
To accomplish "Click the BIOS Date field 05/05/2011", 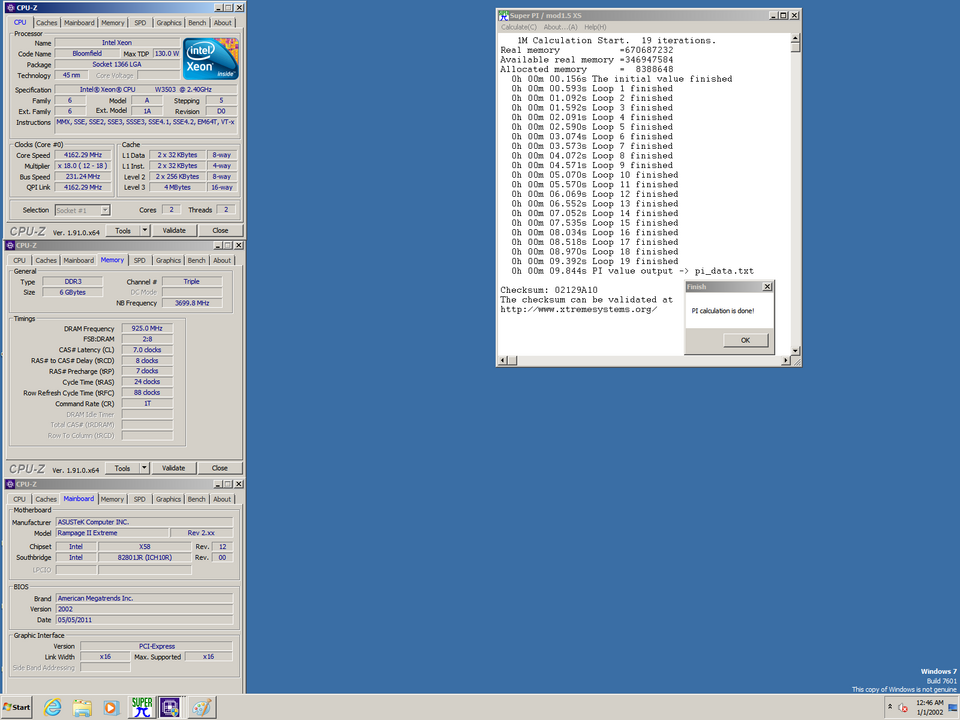I will [x=144, y=620].
